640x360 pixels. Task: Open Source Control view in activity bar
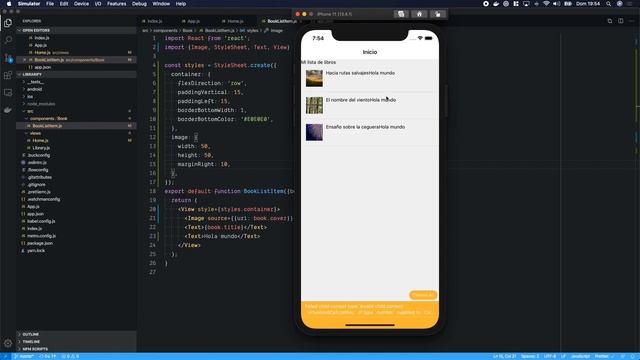pos(8,58)
